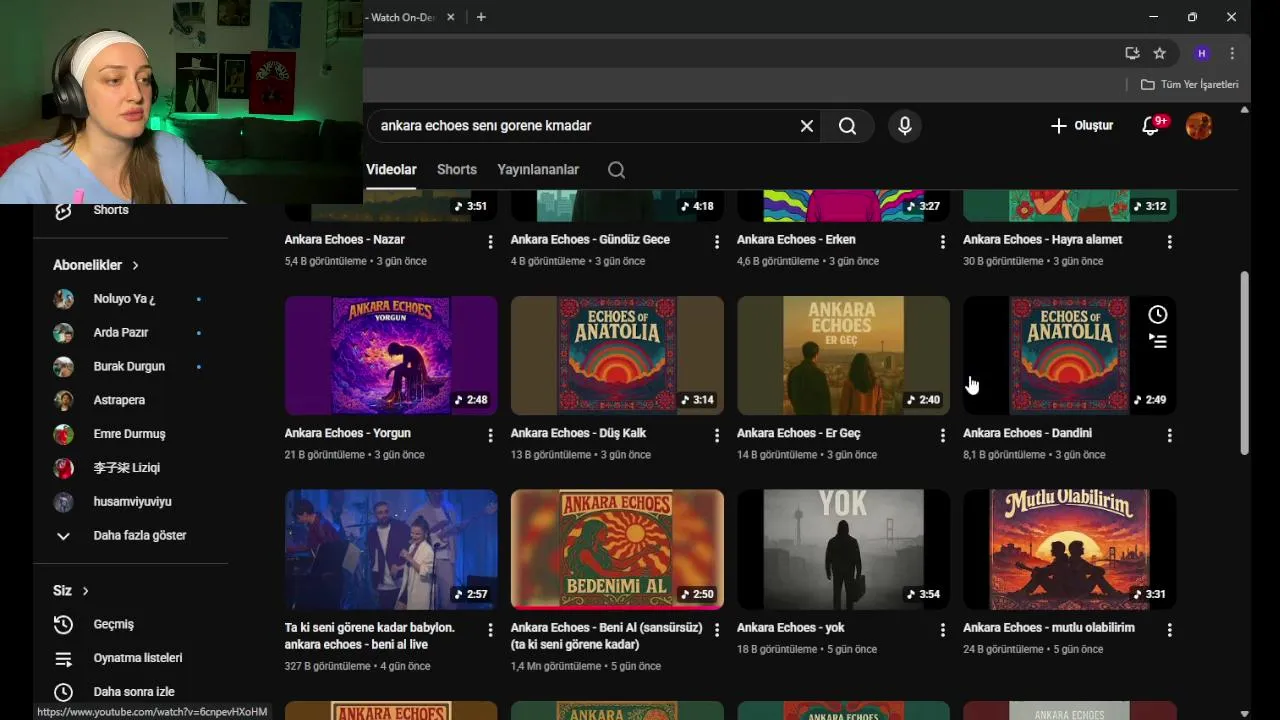Open the Dandini video thumbnail
1280x720 pixels.
[x=1069, y=355]
